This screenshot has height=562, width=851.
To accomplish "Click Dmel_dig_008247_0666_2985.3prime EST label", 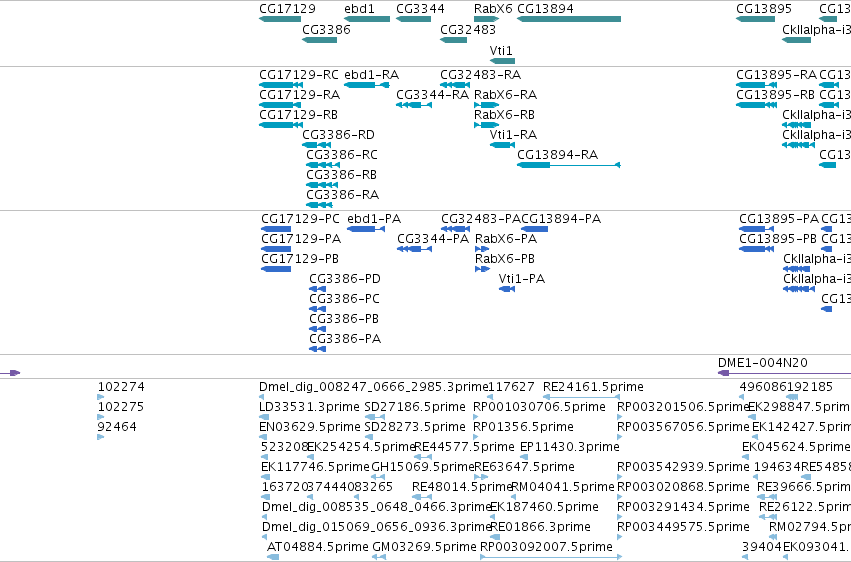I will [374, 387].
